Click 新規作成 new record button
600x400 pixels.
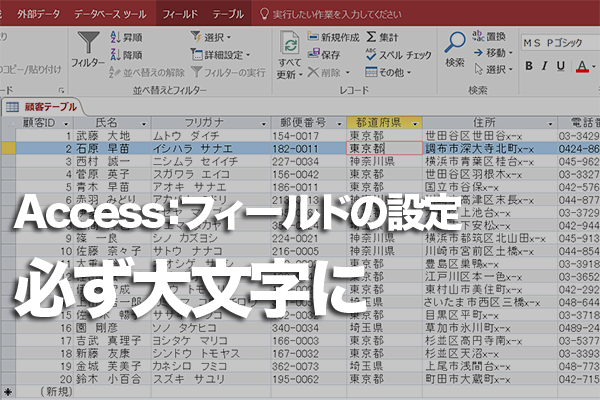333,37
